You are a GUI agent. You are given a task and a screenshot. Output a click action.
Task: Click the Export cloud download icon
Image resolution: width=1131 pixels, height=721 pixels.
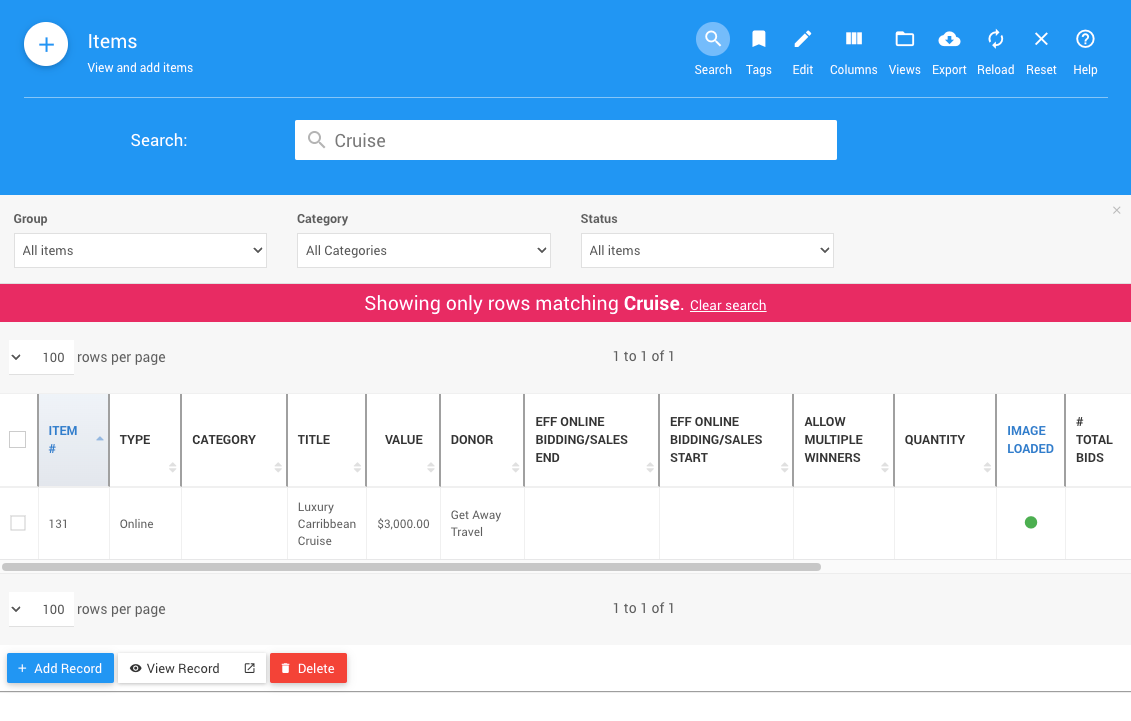coord(949,40)
